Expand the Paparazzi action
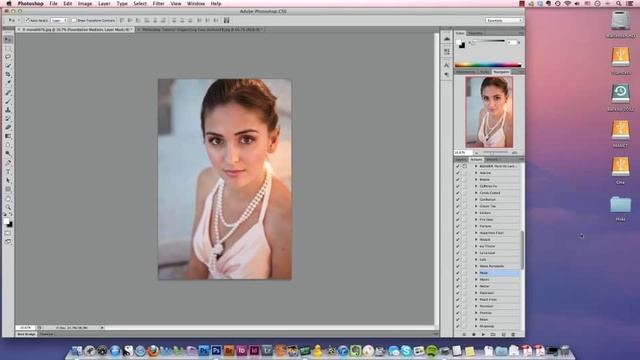Screen dimensions: 640x360 [476, 293]
